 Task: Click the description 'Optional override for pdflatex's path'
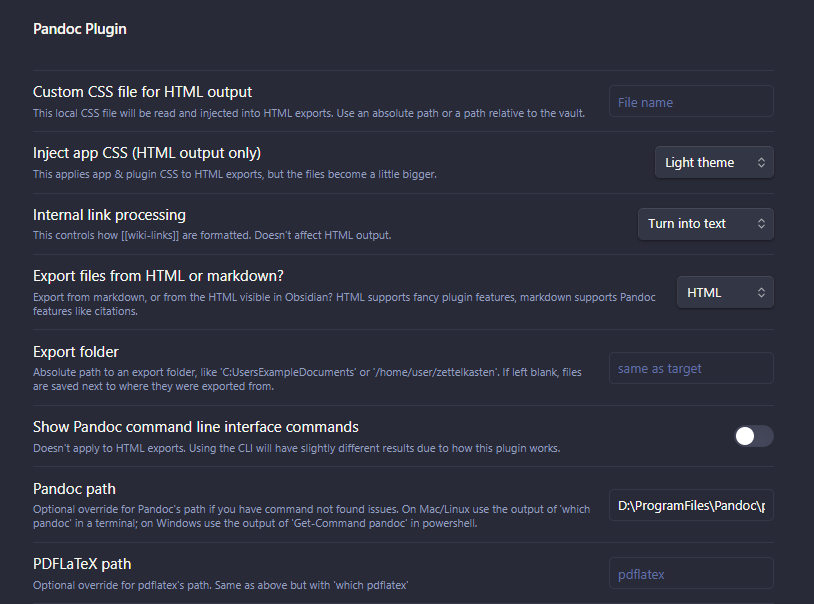coord(221,585)
